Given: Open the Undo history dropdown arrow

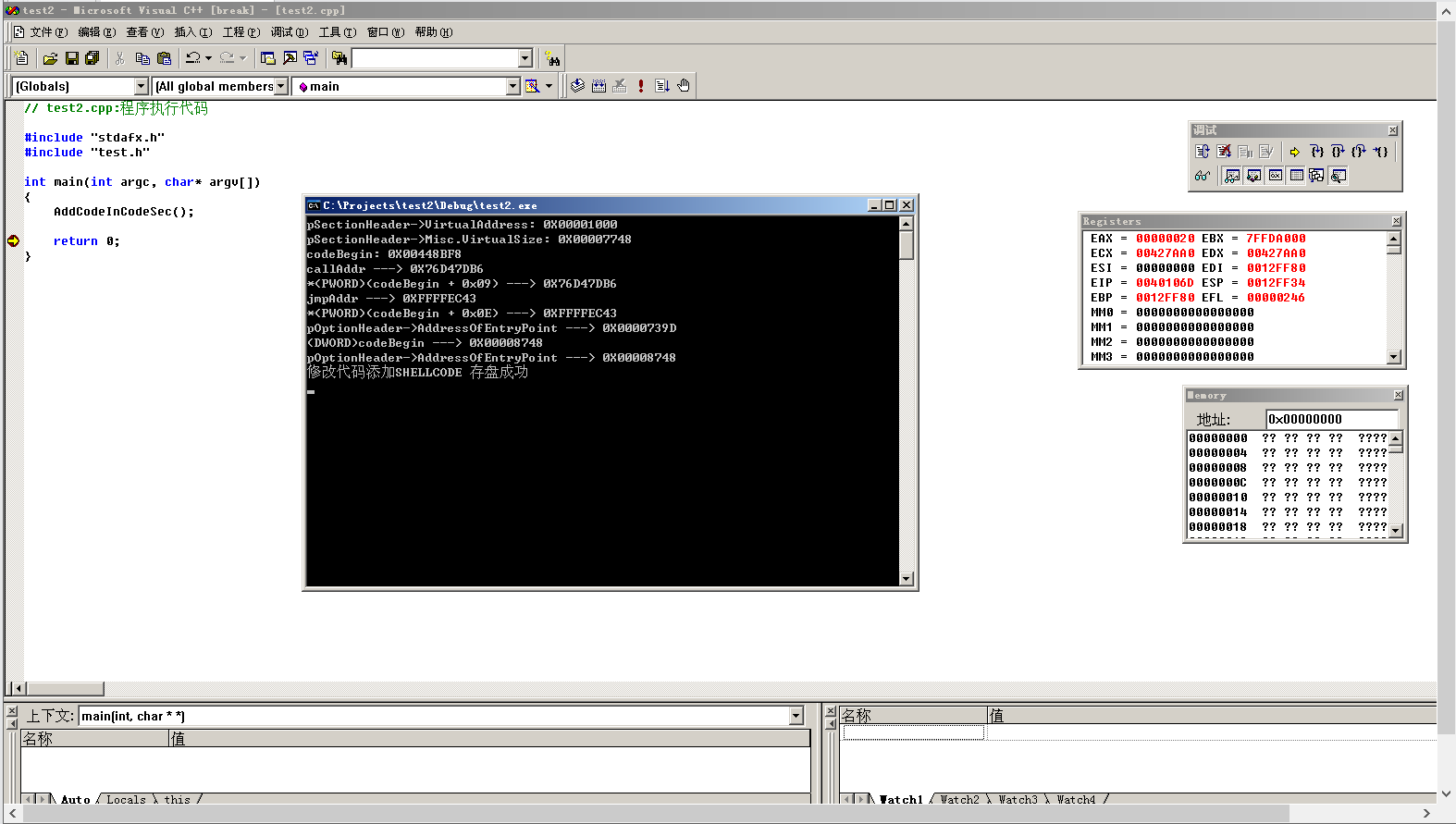Looking at the screenshot, I should (208, 58).
